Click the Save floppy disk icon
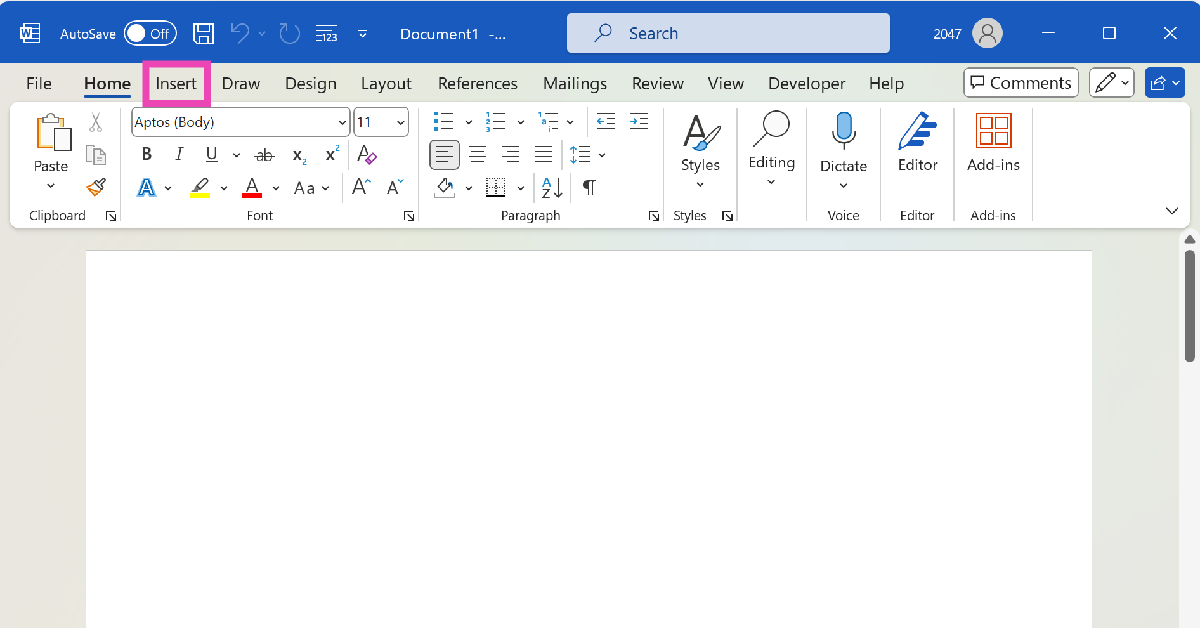 [x=203, y=33]
